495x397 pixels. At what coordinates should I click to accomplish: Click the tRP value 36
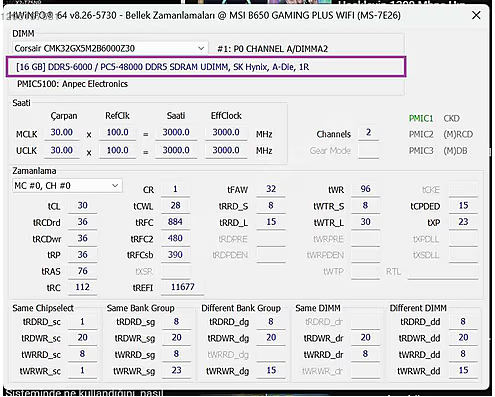point(83,255)
